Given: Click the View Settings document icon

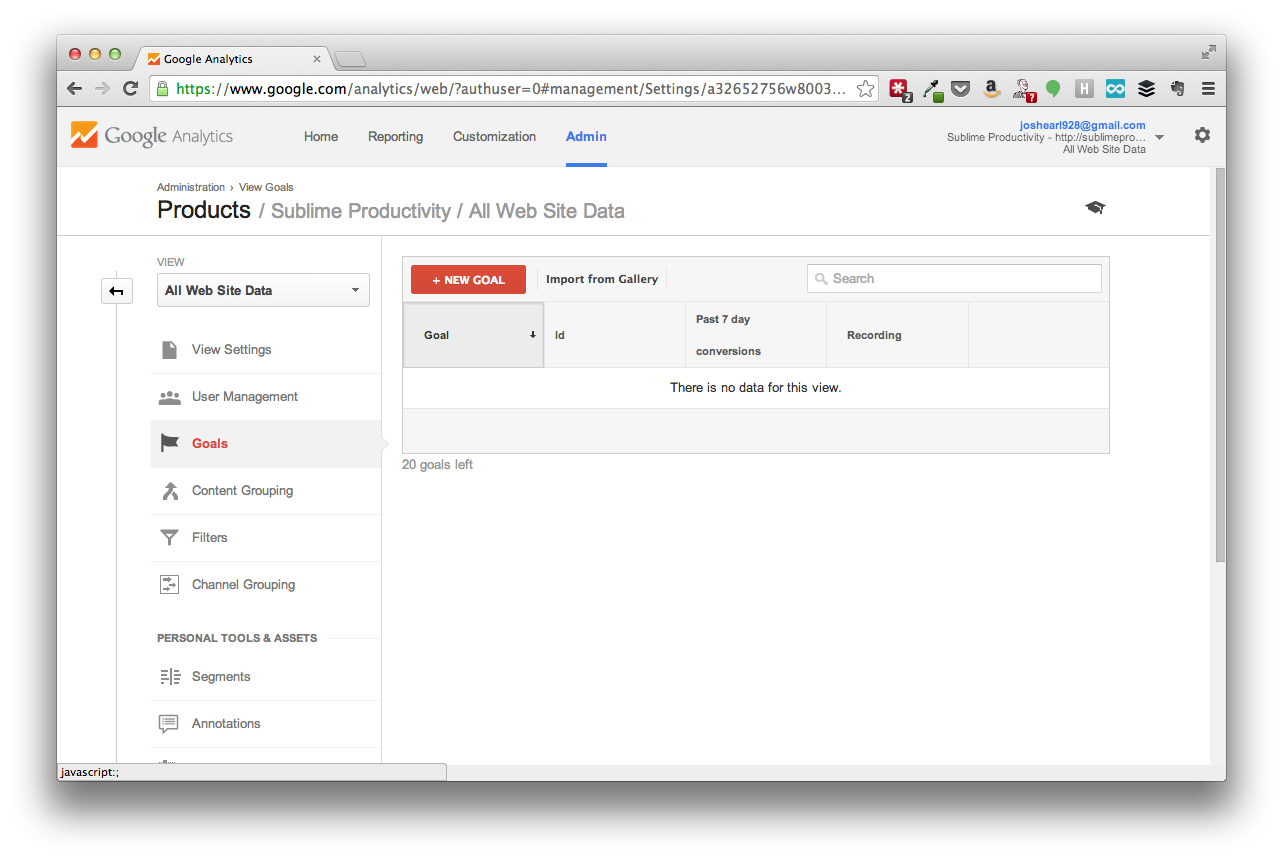Looking at the screenshot, I should 169,350.
